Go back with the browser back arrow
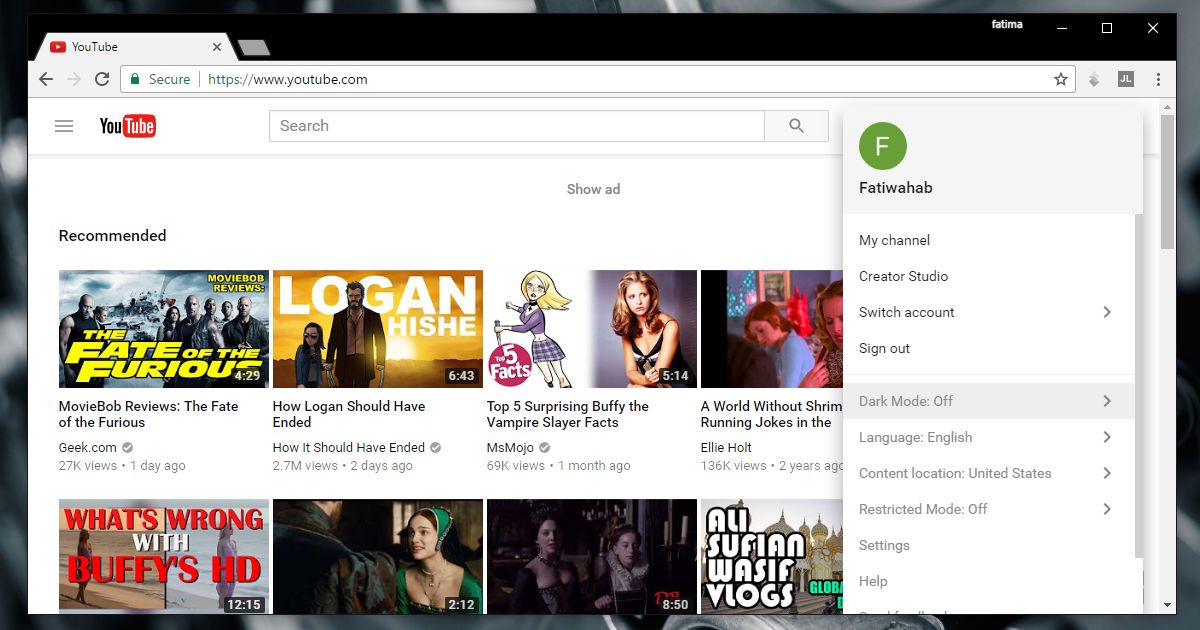The image size is (1200, 630). 45,79
